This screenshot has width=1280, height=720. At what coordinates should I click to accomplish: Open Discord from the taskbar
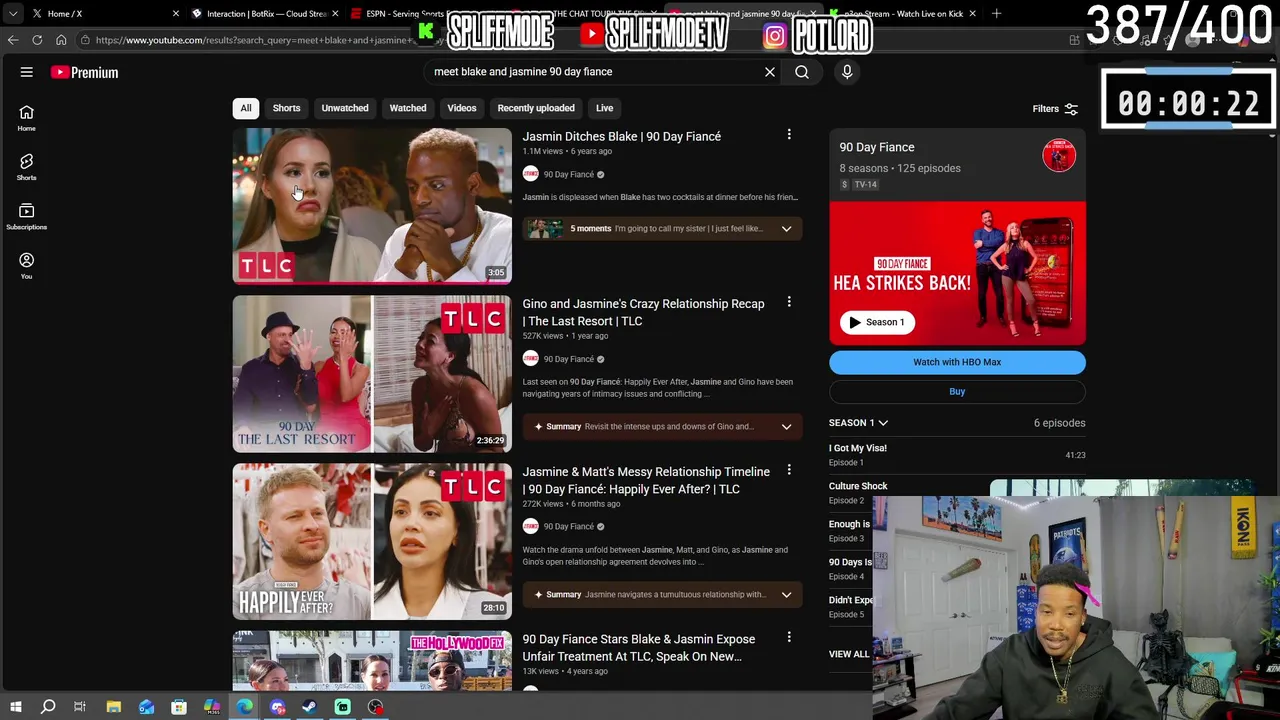click(x=277, y=707)
